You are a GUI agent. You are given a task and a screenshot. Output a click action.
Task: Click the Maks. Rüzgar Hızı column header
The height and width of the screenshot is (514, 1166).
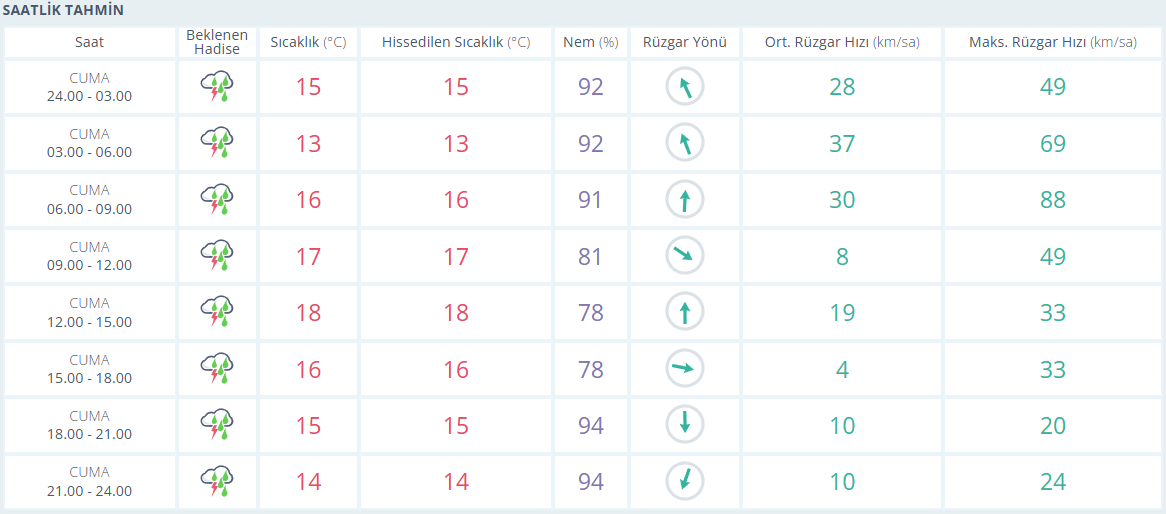tap(1052, 42)
